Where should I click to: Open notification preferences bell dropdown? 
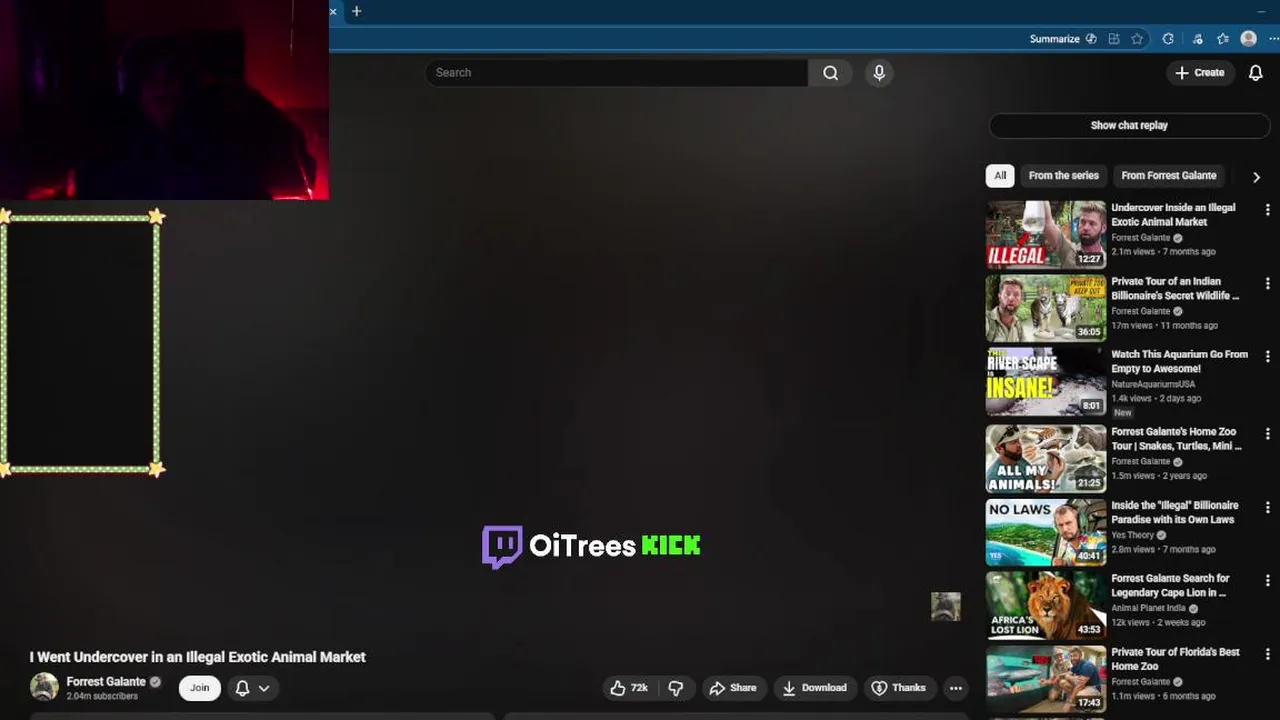[252, 688]
